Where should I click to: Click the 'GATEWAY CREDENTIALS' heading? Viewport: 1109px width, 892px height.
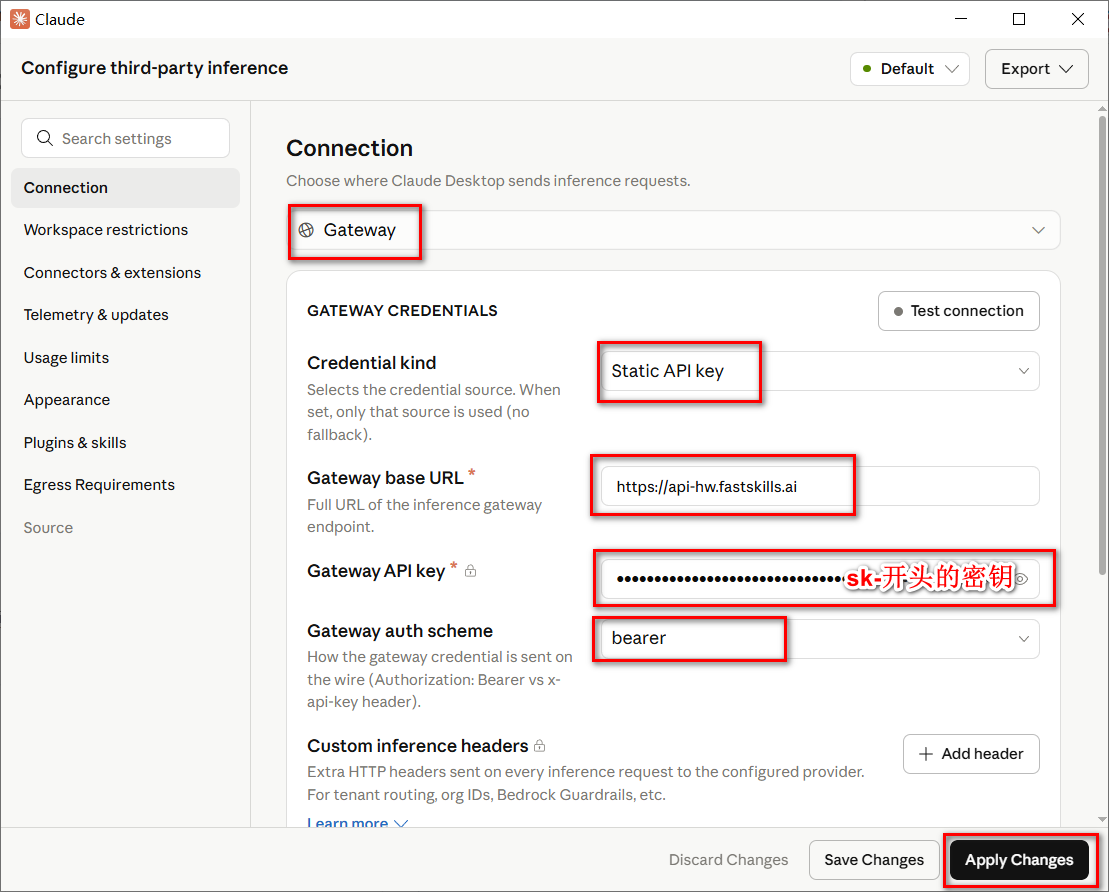click(402, 311)
